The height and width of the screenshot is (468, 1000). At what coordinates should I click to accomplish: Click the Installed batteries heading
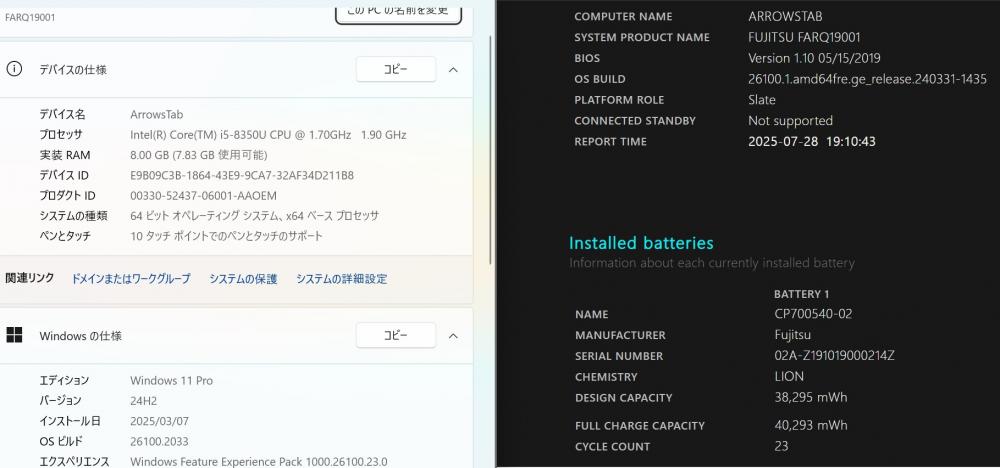pyautogui.click(x=641, y=243)
